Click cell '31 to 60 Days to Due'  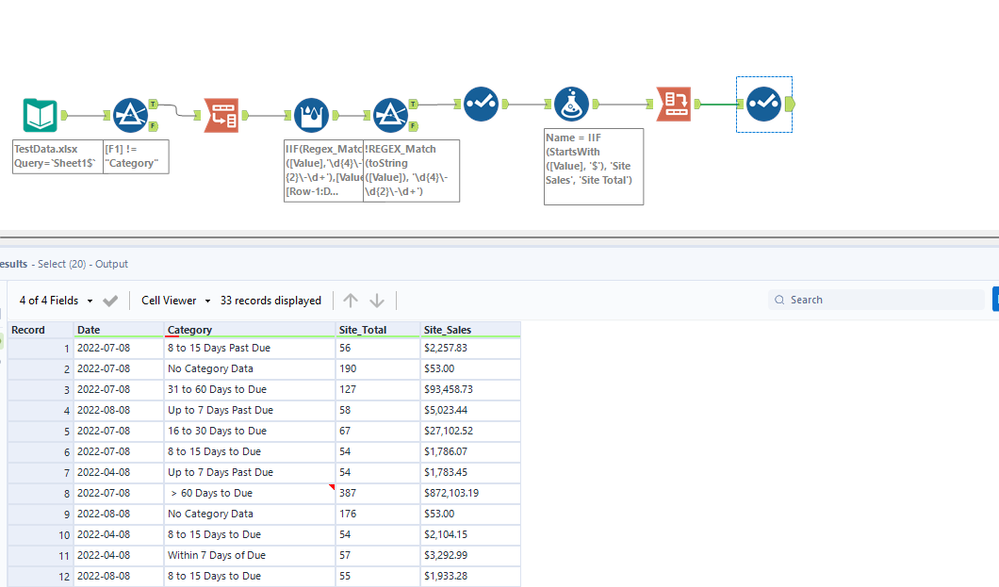point(250,389)
